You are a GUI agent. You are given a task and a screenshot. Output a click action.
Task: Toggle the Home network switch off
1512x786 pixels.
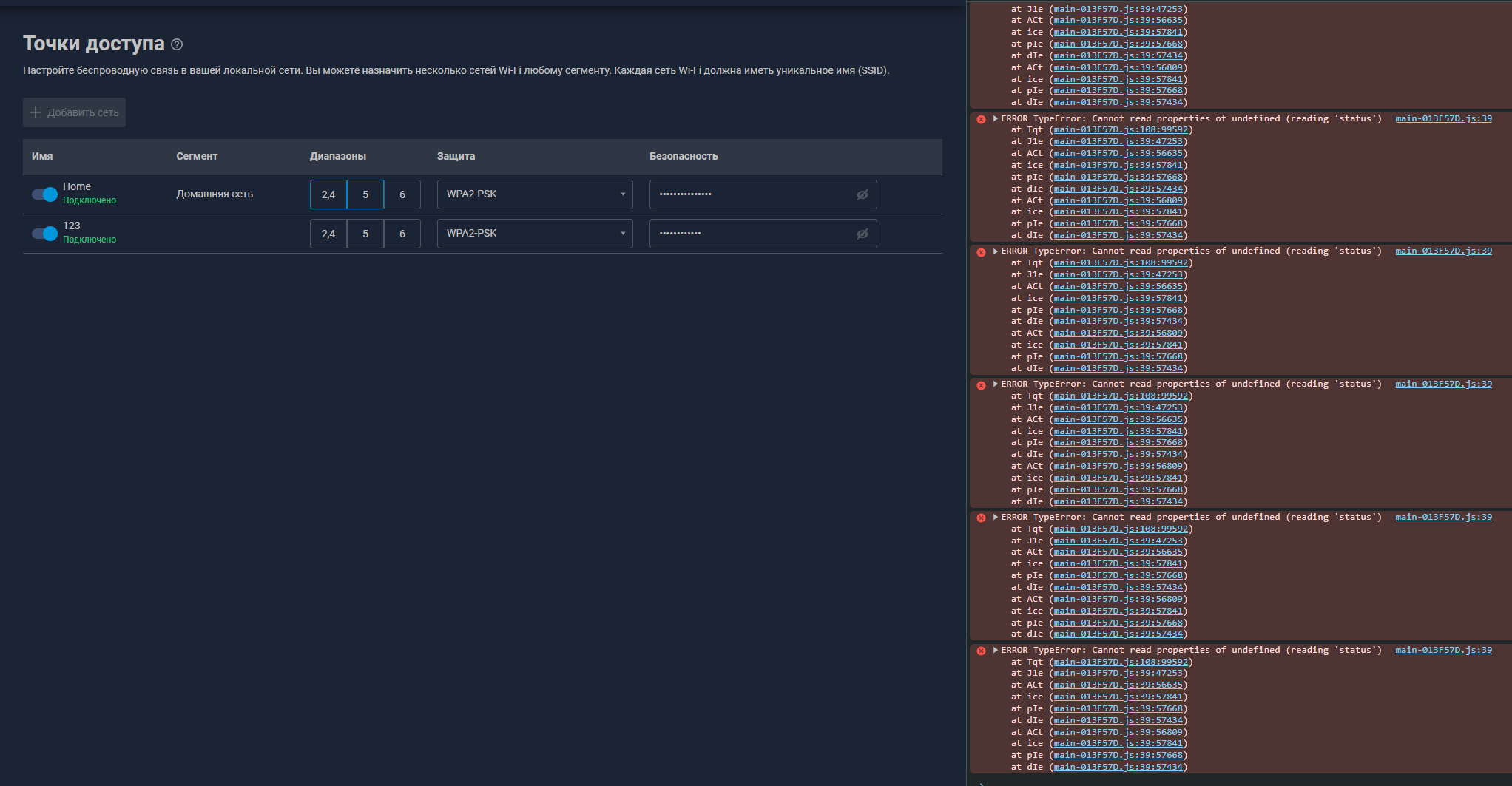(44, 194)
